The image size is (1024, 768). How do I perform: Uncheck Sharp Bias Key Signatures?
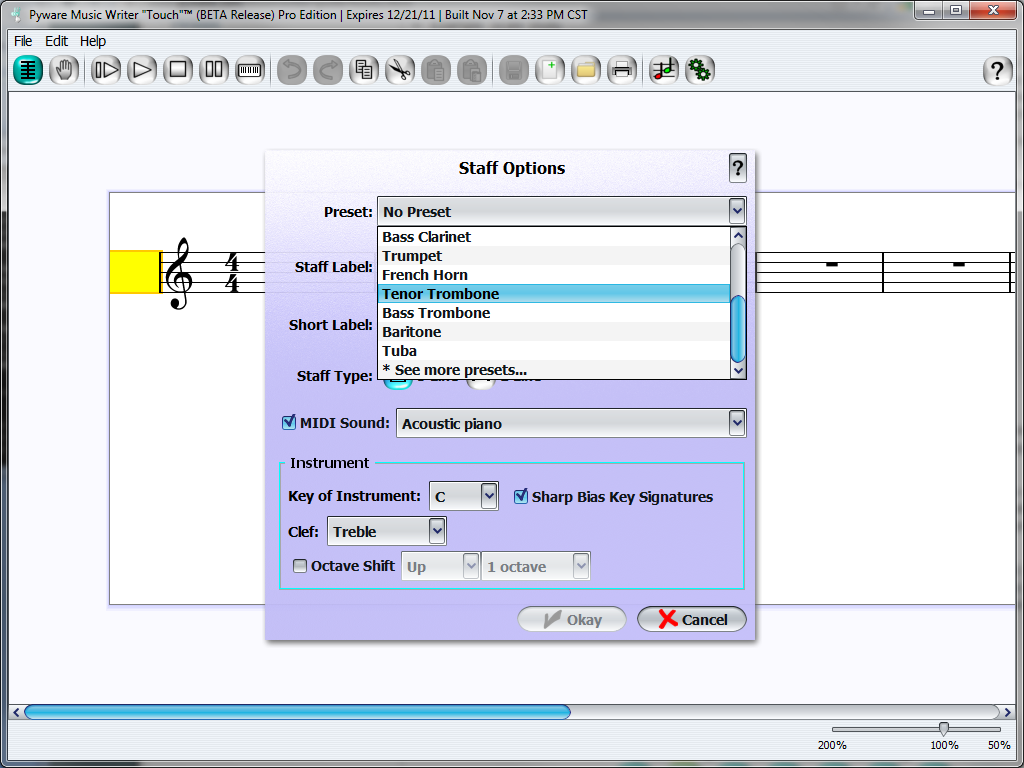coord(521,496)
